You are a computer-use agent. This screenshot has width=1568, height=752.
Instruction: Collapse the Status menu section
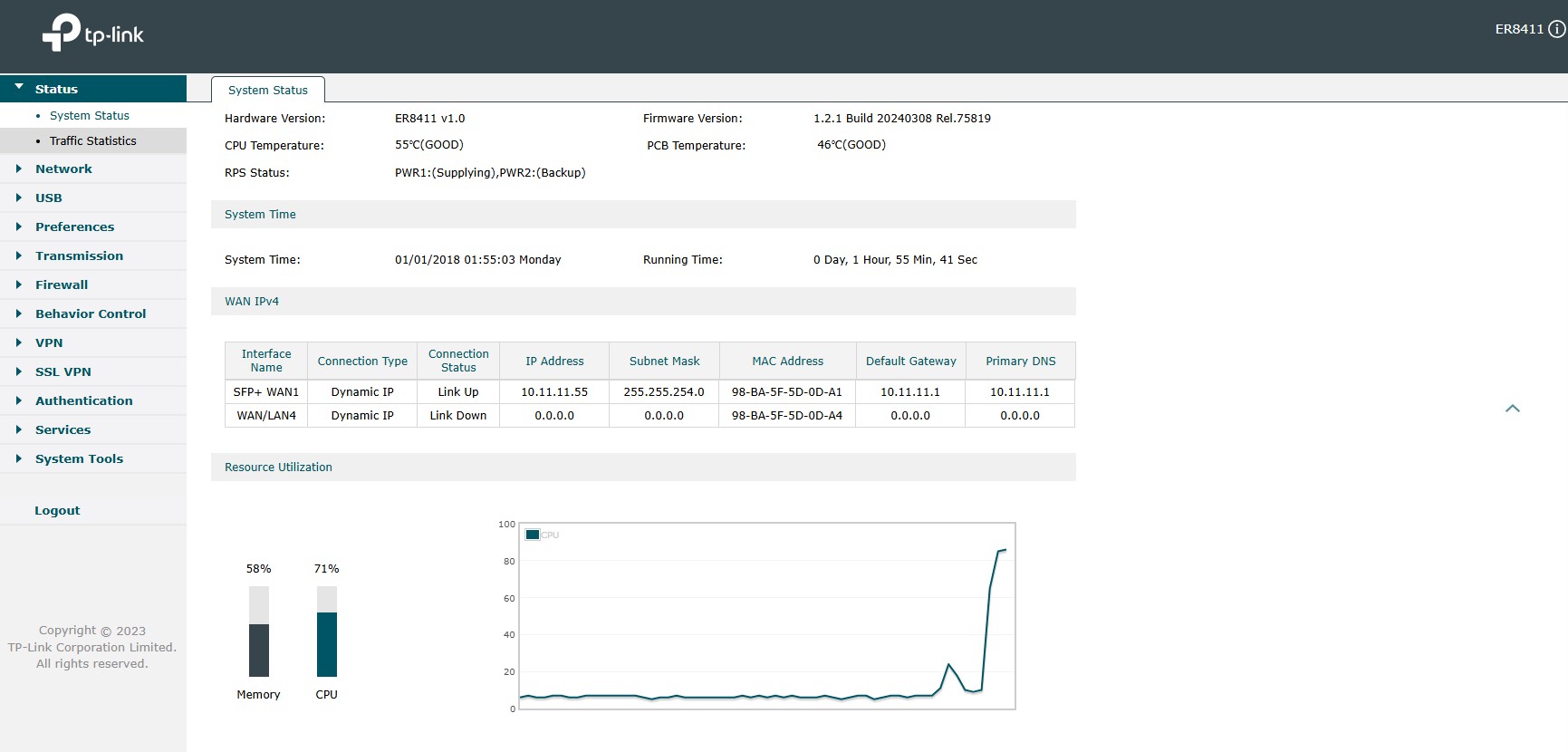pos(19,88)
